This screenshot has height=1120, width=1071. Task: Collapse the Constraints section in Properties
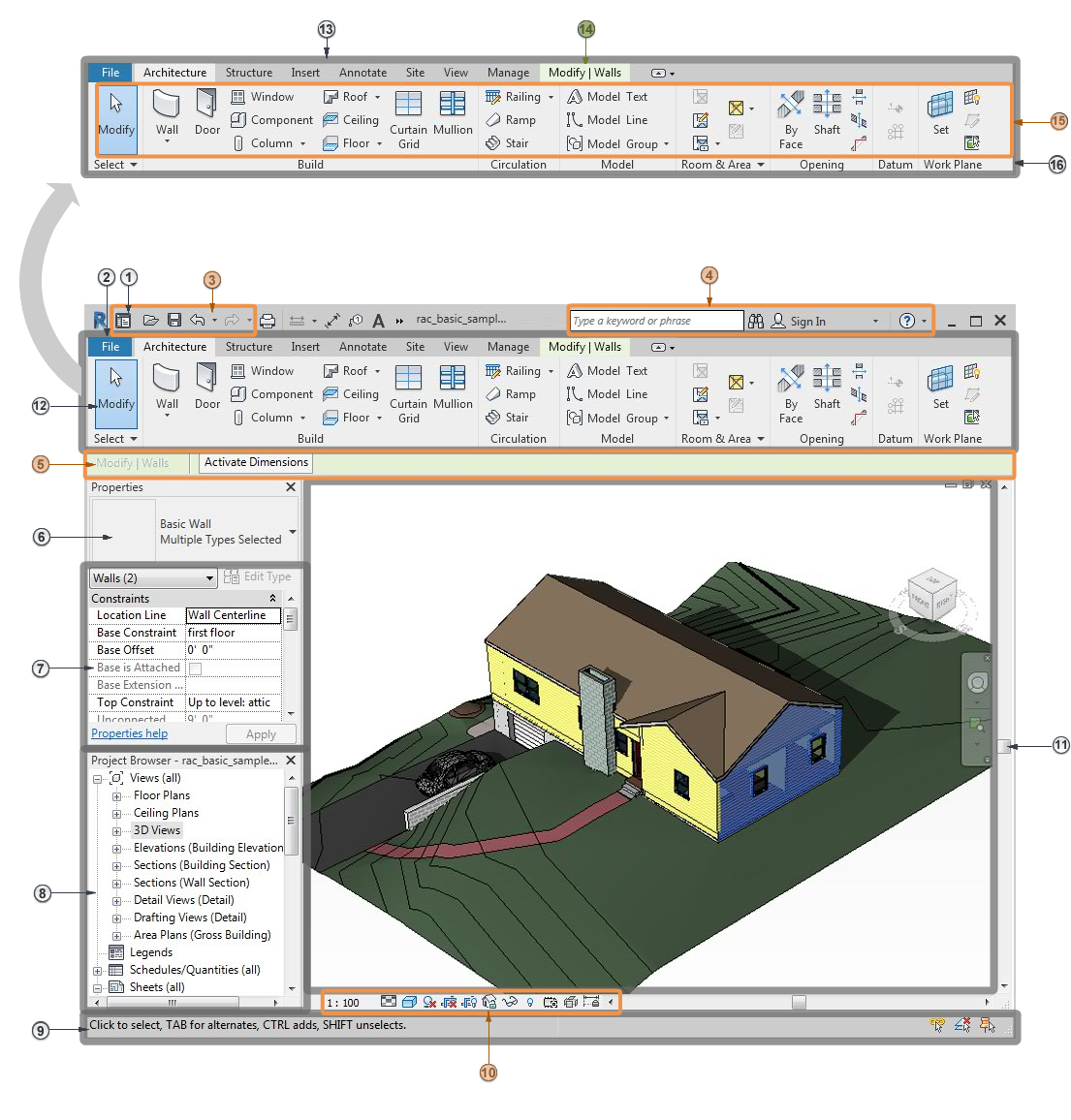(x=272, y=598)
